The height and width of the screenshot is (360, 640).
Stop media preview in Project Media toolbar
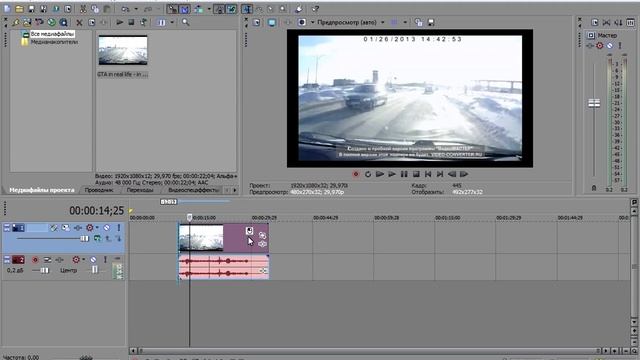click(131, 22)
